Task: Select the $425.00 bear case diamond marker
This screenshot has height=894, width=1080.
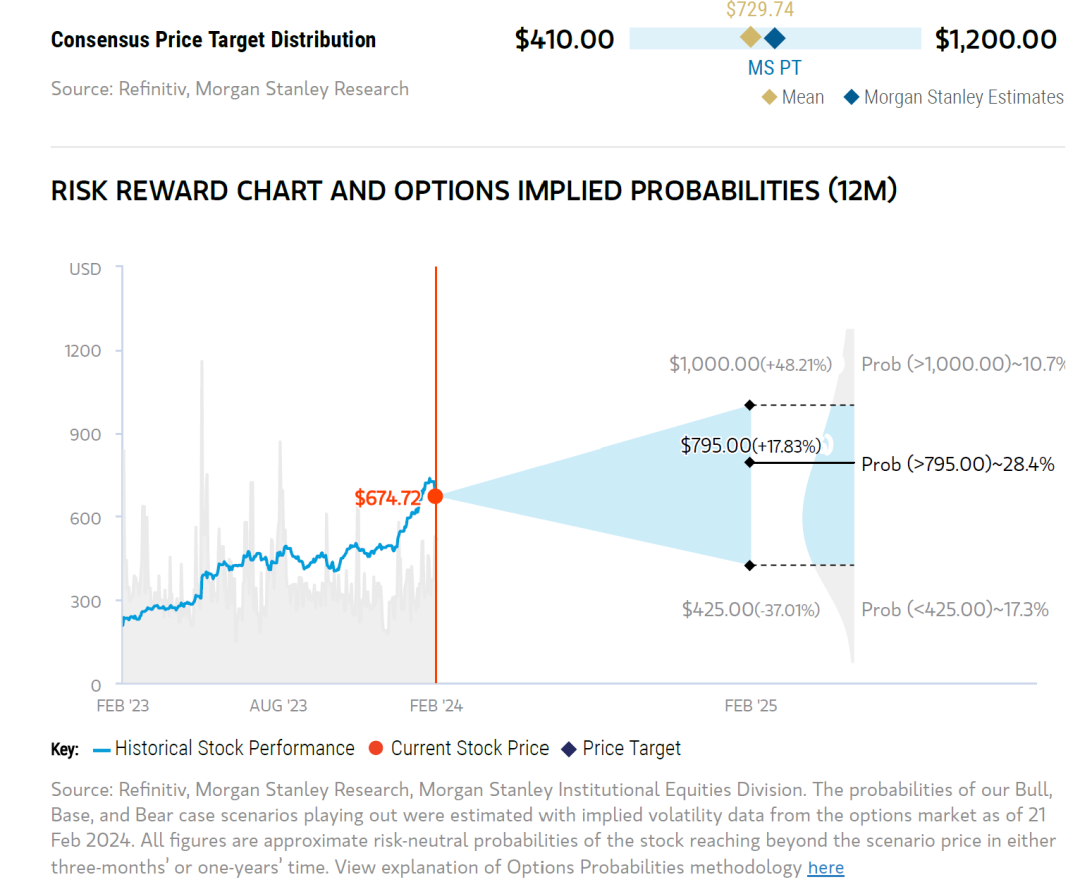Action: tap(750, 566)
